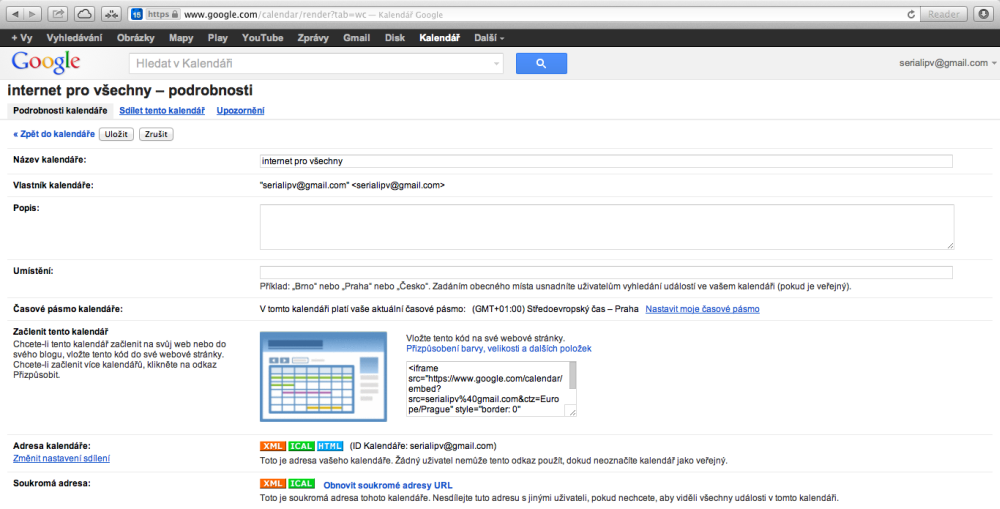This screenshot has width=1000, height=509.
Task: Switch to Sdílet tento kalendář tab
Action: point(162,110)
